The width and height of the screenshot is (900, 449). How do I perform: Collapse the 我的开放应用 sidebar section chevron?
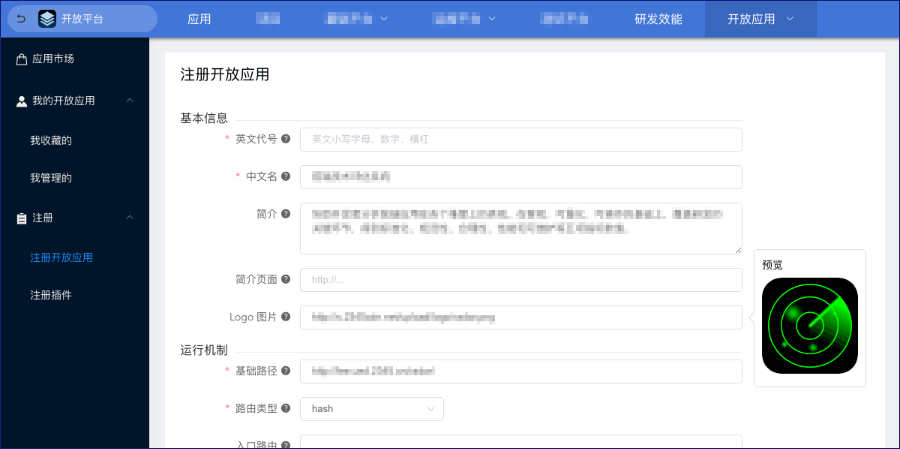coord(130,100)
